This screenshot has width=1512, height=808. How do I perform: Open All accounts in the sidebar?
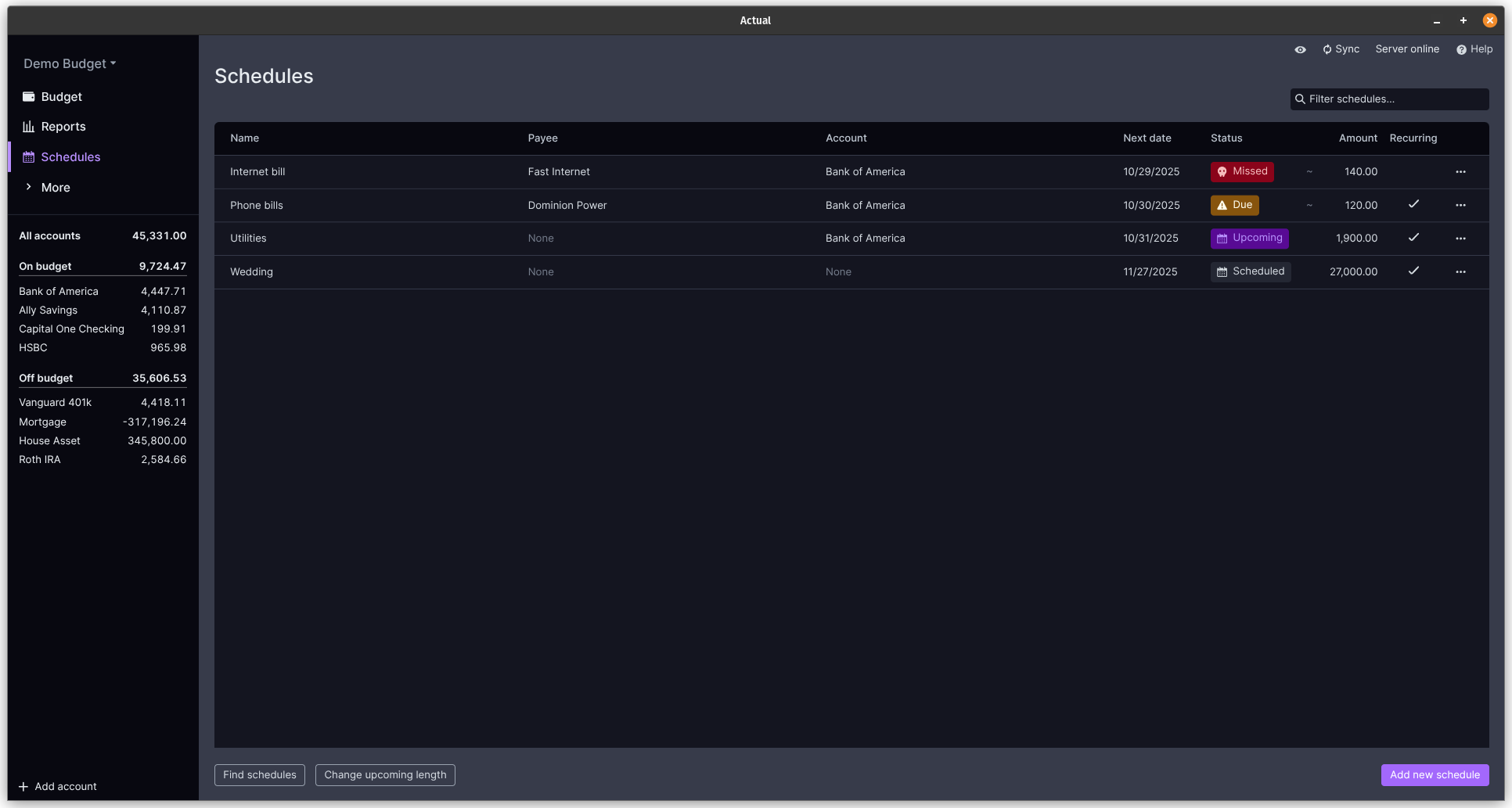50,236
